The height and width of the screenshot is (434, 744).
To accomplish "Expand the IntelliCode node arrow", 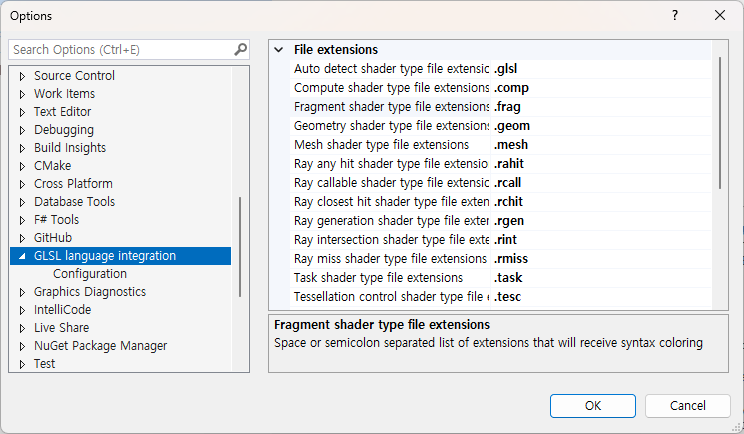I will coord(22,310).
